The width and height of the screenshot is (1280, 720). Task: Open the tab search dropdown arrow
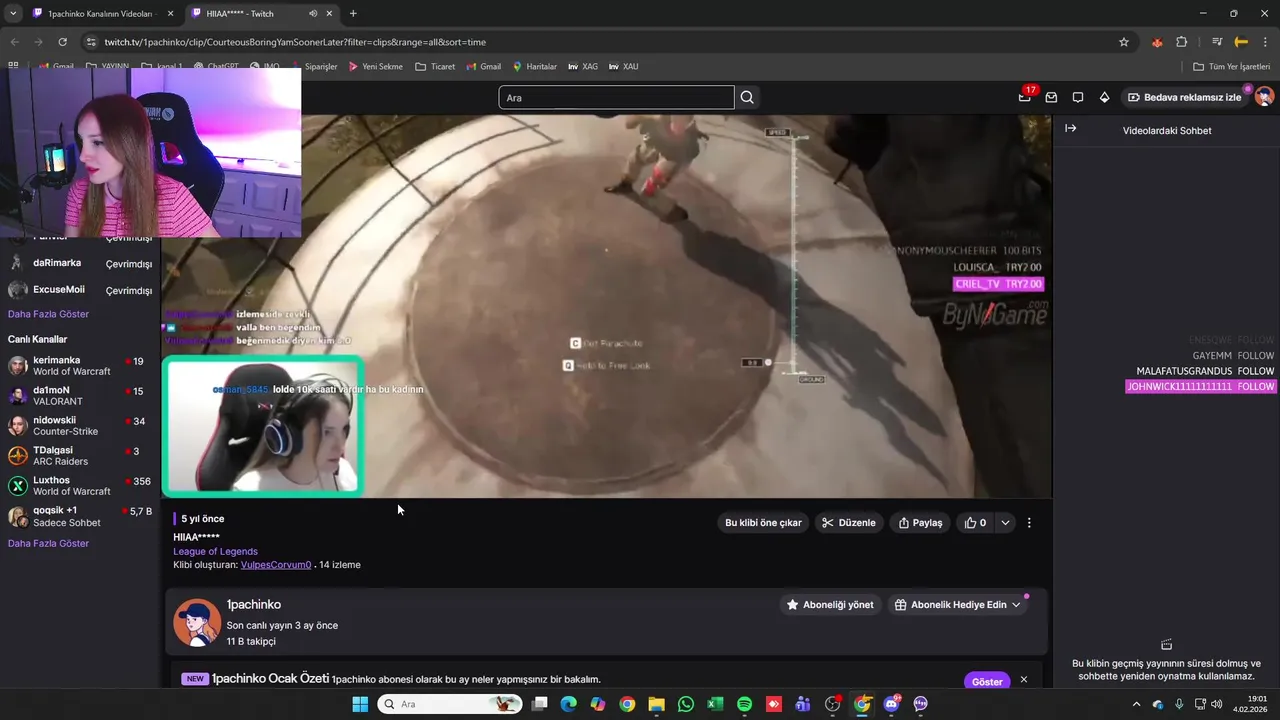pos(12,13)
